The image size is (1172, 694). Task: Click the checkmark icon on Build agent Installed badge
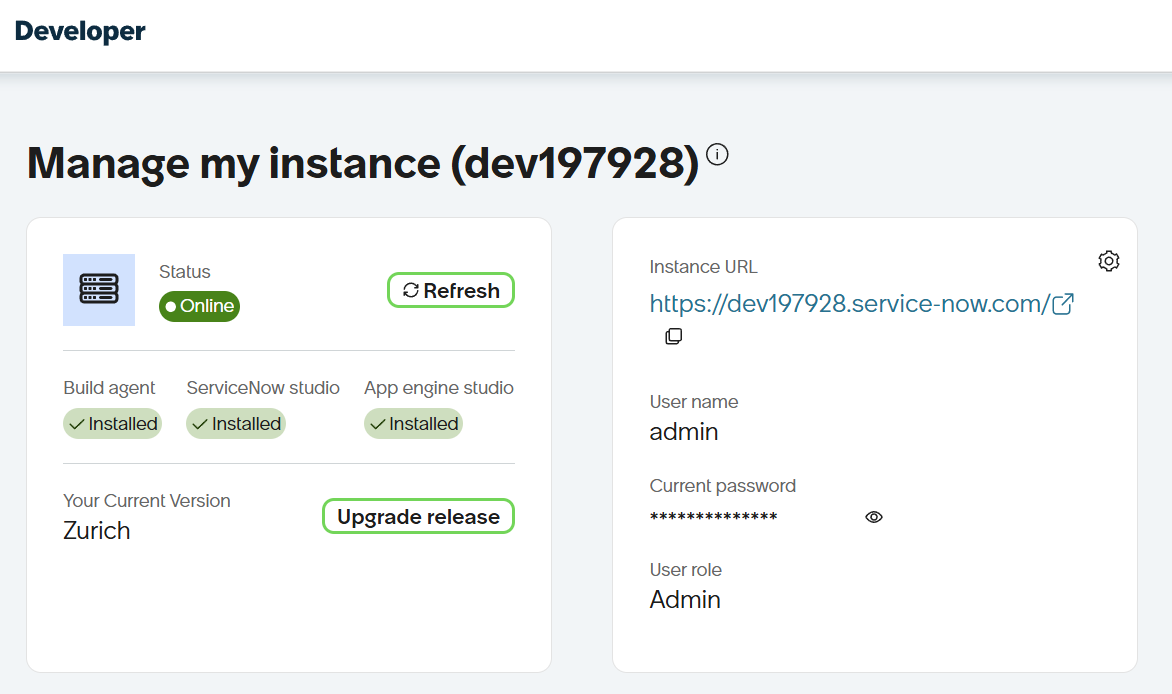pyautogui.click(x=77, y=423)
